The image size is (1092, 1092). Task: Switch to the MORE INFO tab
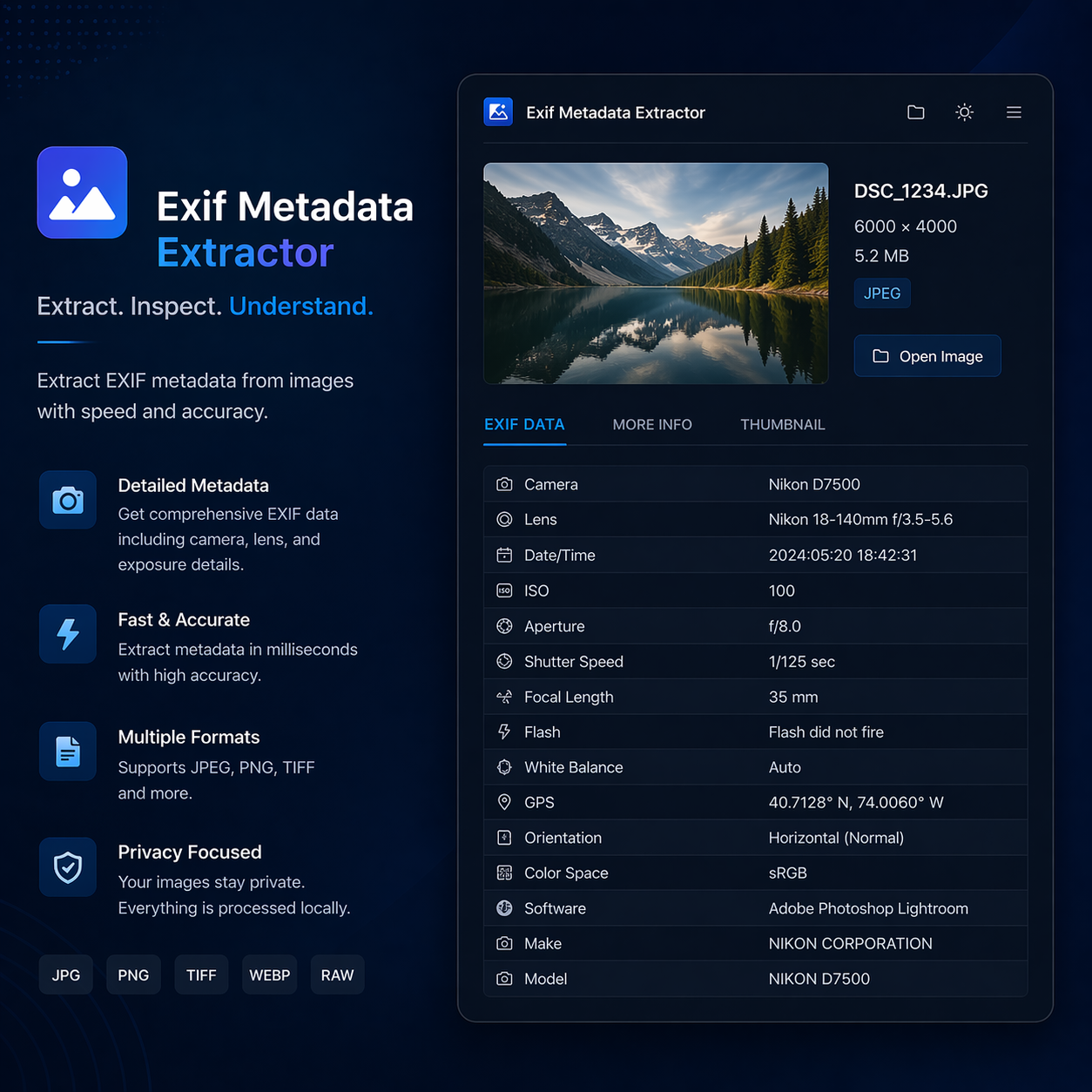click(652, 424)
